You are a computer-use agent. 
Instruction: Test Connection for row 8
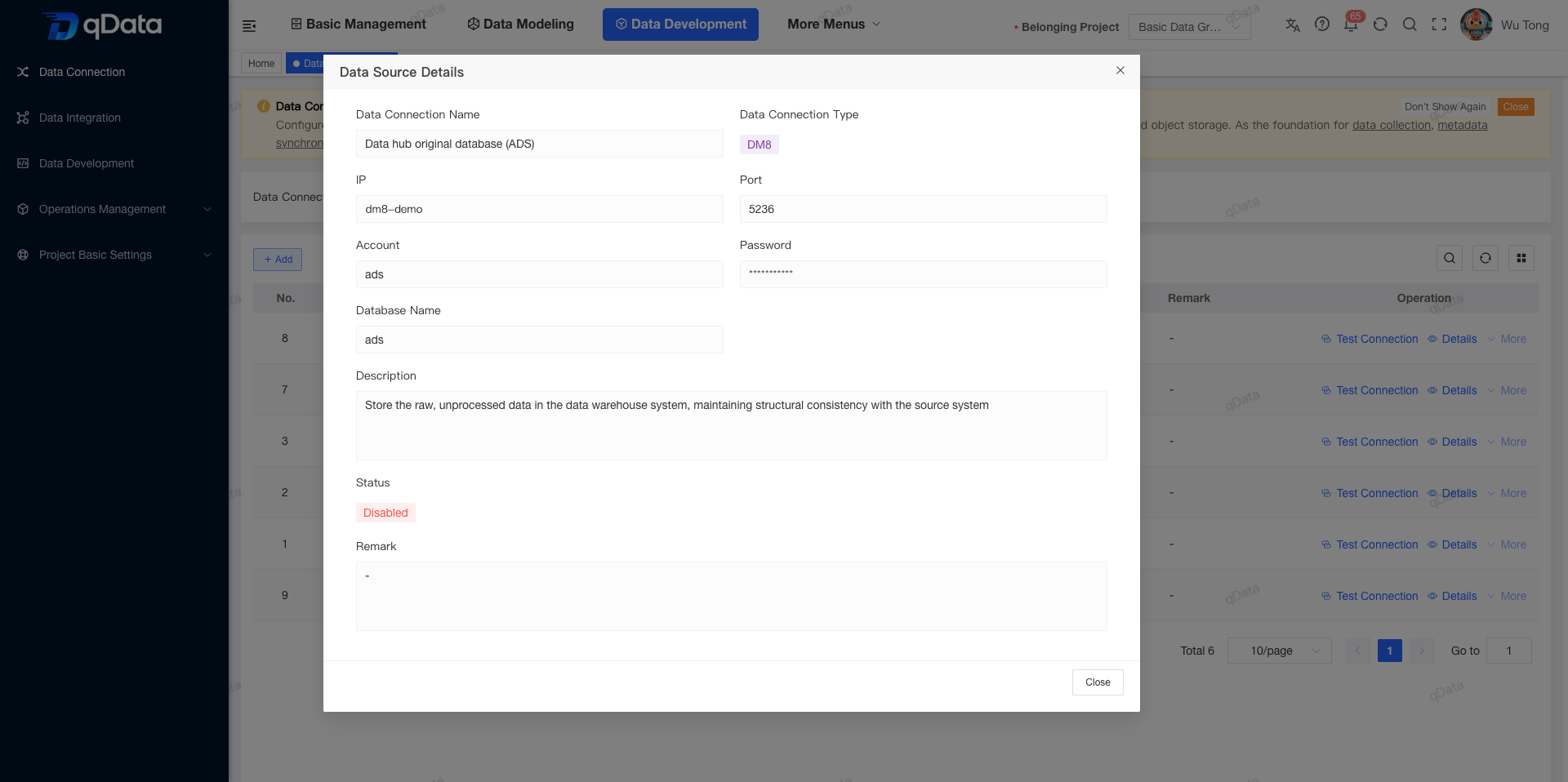pyautogui.click(x=1370, y=339)
